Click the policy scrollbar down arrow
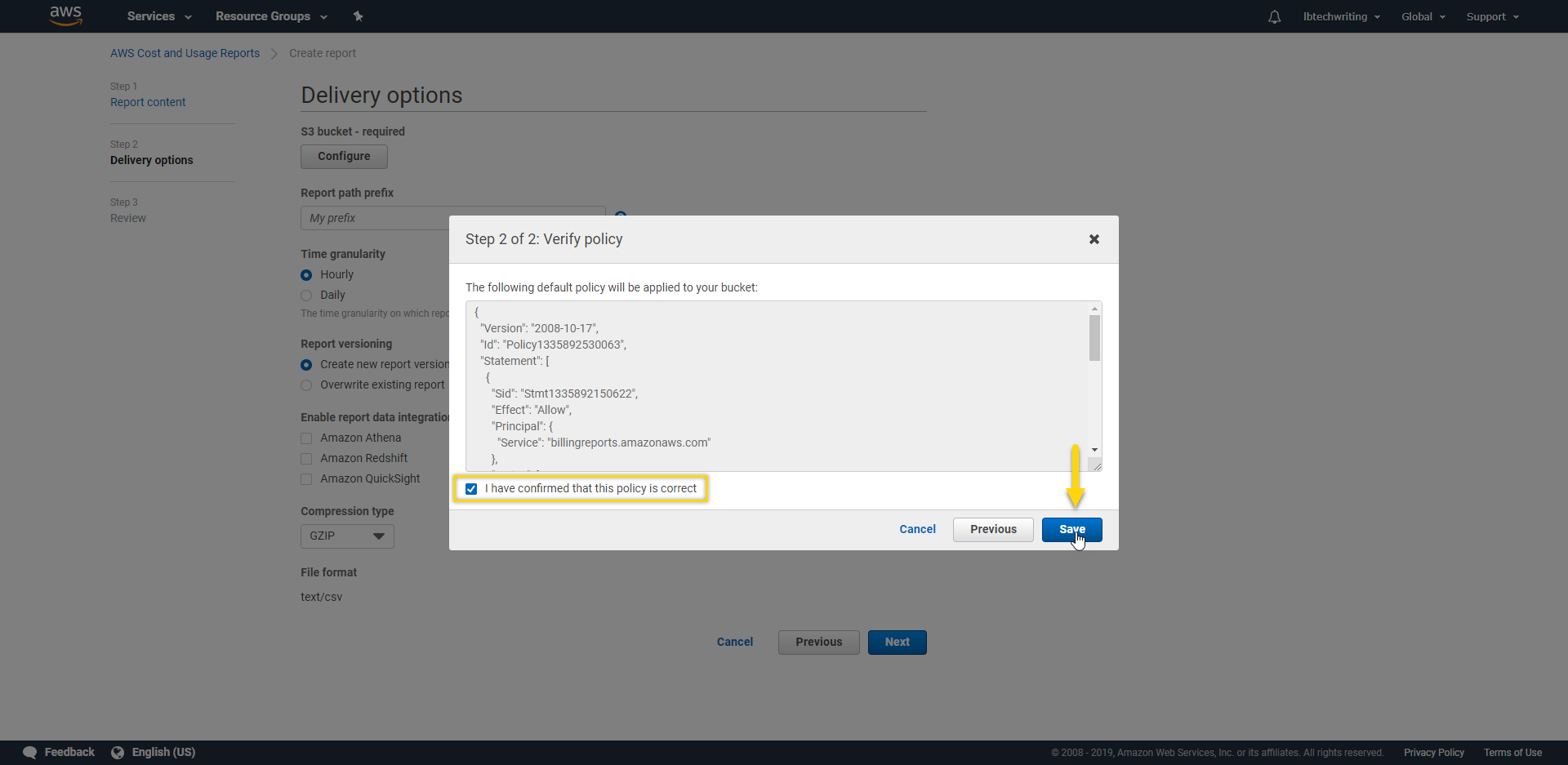 [1094, 450]
